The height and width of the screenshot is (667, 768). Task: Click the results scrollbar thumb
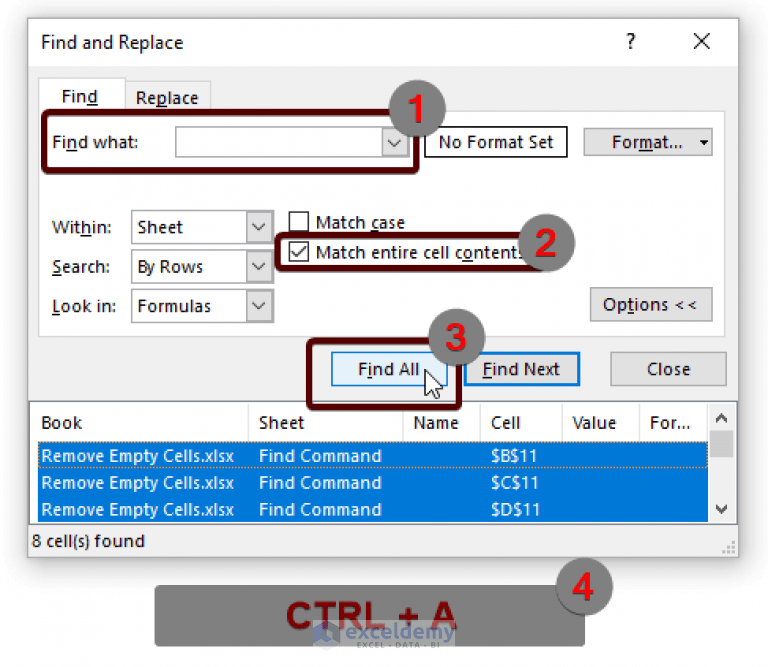[721, 444]
